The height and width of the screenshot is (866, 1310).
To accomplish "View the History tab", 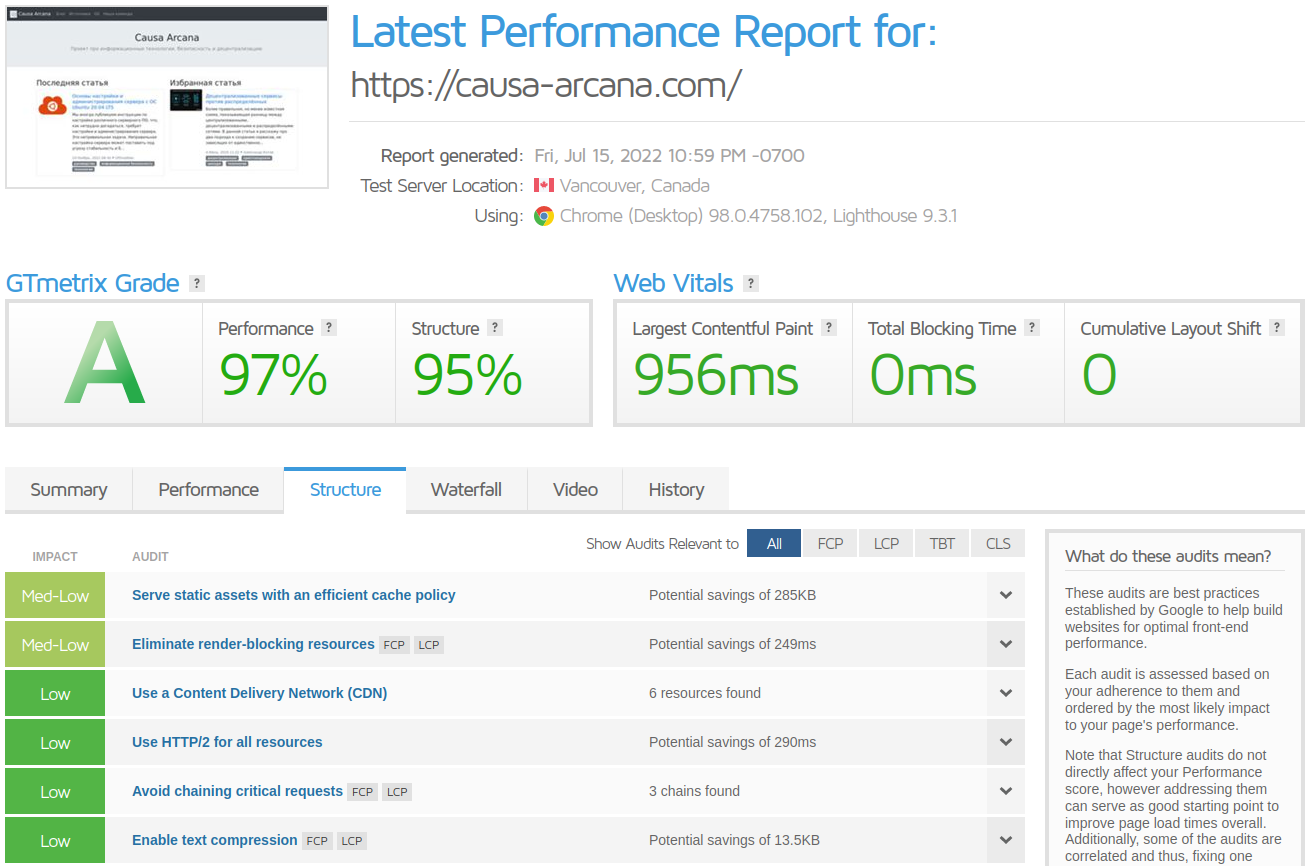I will (676, 490).
